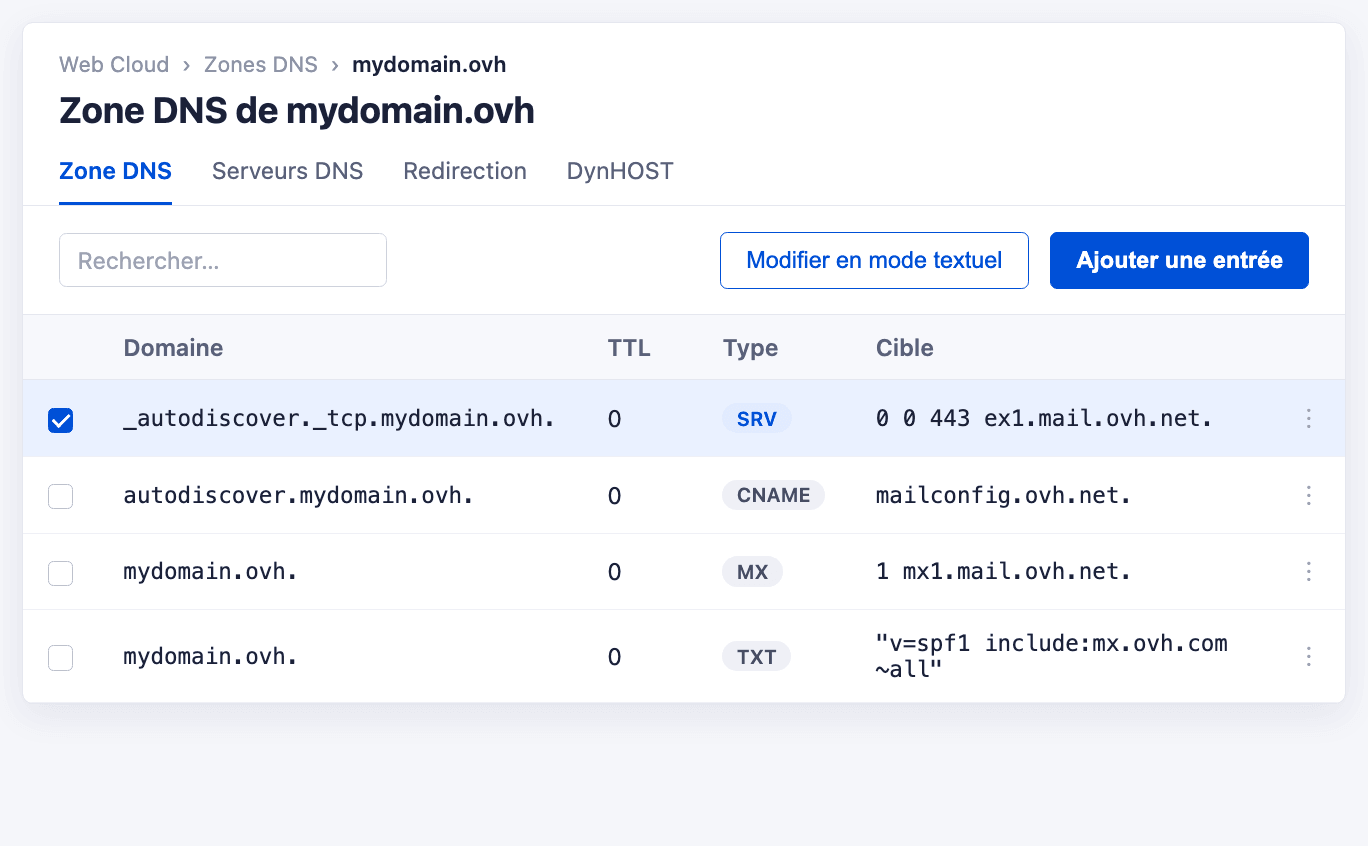Click the MX type badge

[752, 571]
